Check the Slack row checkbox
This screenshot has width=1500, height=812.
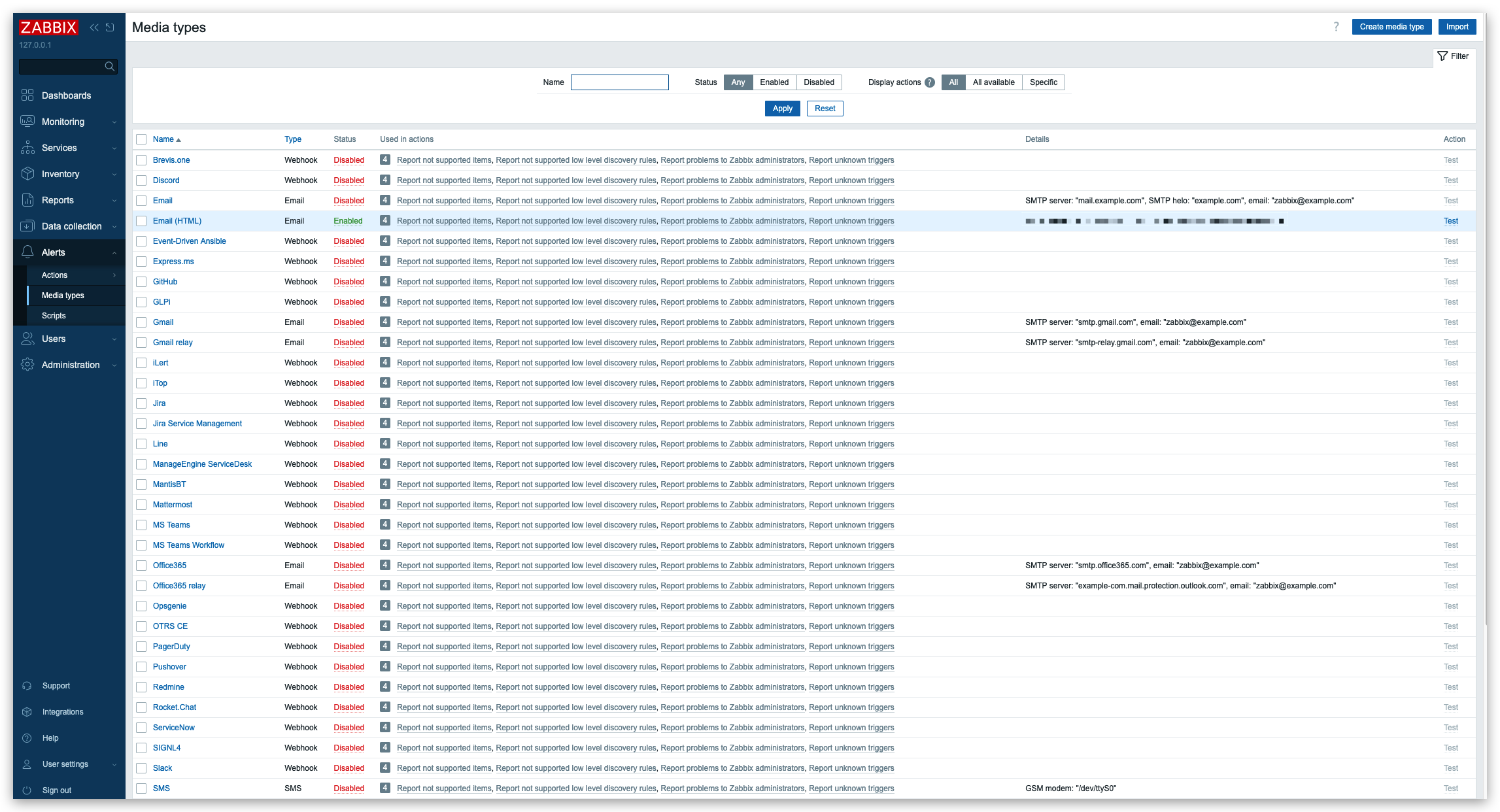click(x=141, y=768)
